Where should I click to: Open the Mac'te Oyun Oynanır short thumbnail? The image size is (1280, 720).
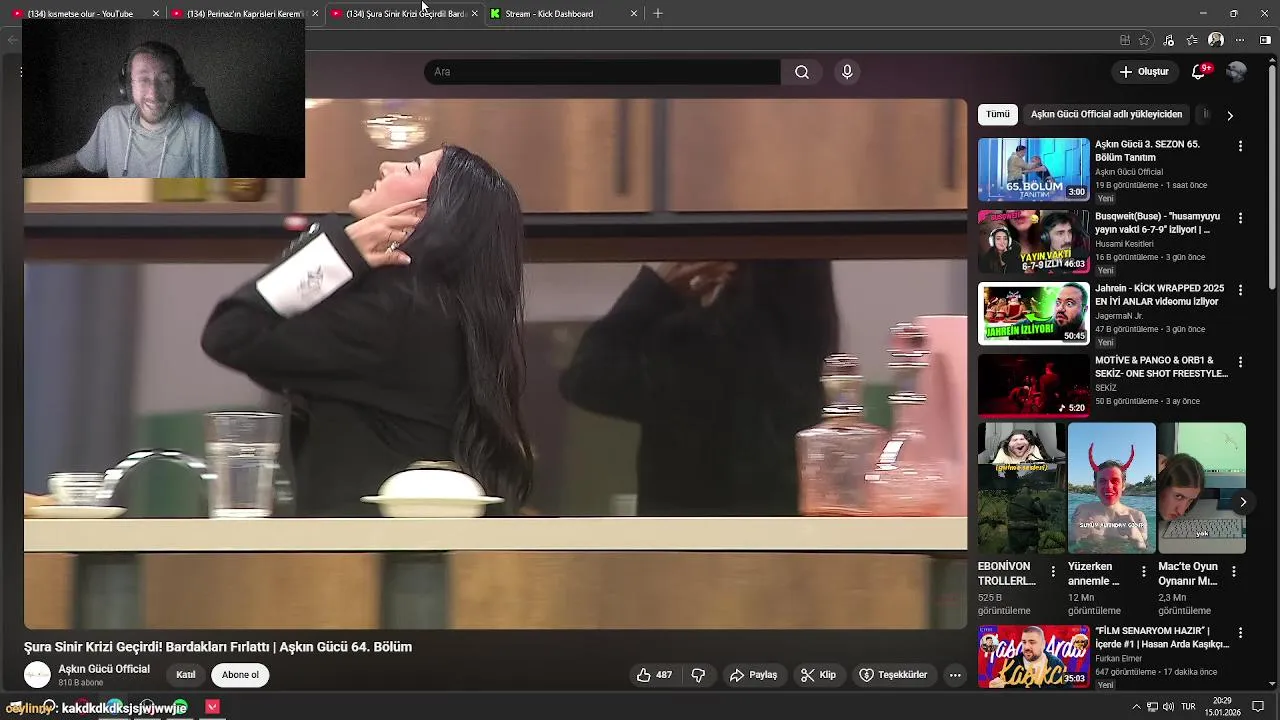tap(1202, 488)
